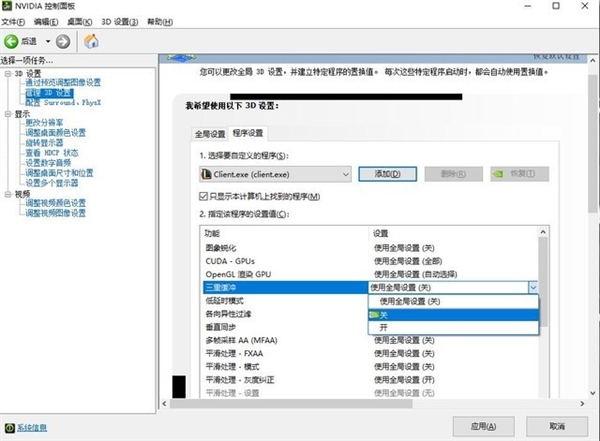Click the 恢复(T) button
This screenshot has width=600, height=441.
pyautogui.click(x=520, y=174)
